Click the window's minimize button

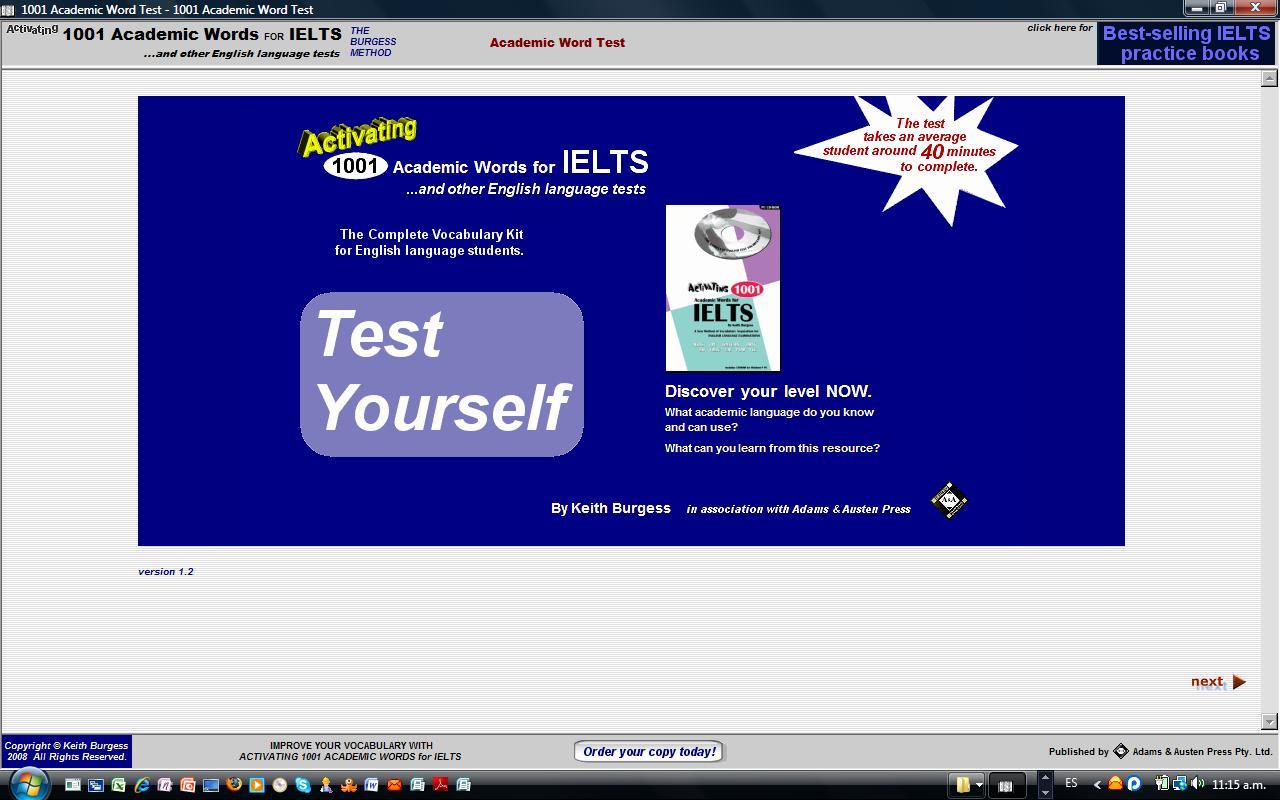1195,7
